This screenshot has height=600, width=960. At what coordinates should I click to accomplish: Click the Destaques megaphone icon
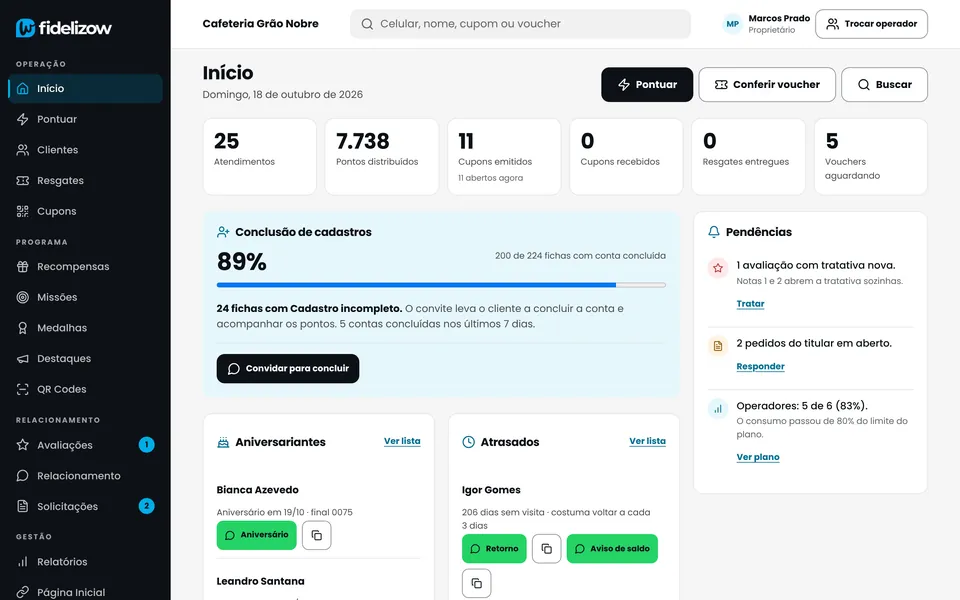[23, 358]
